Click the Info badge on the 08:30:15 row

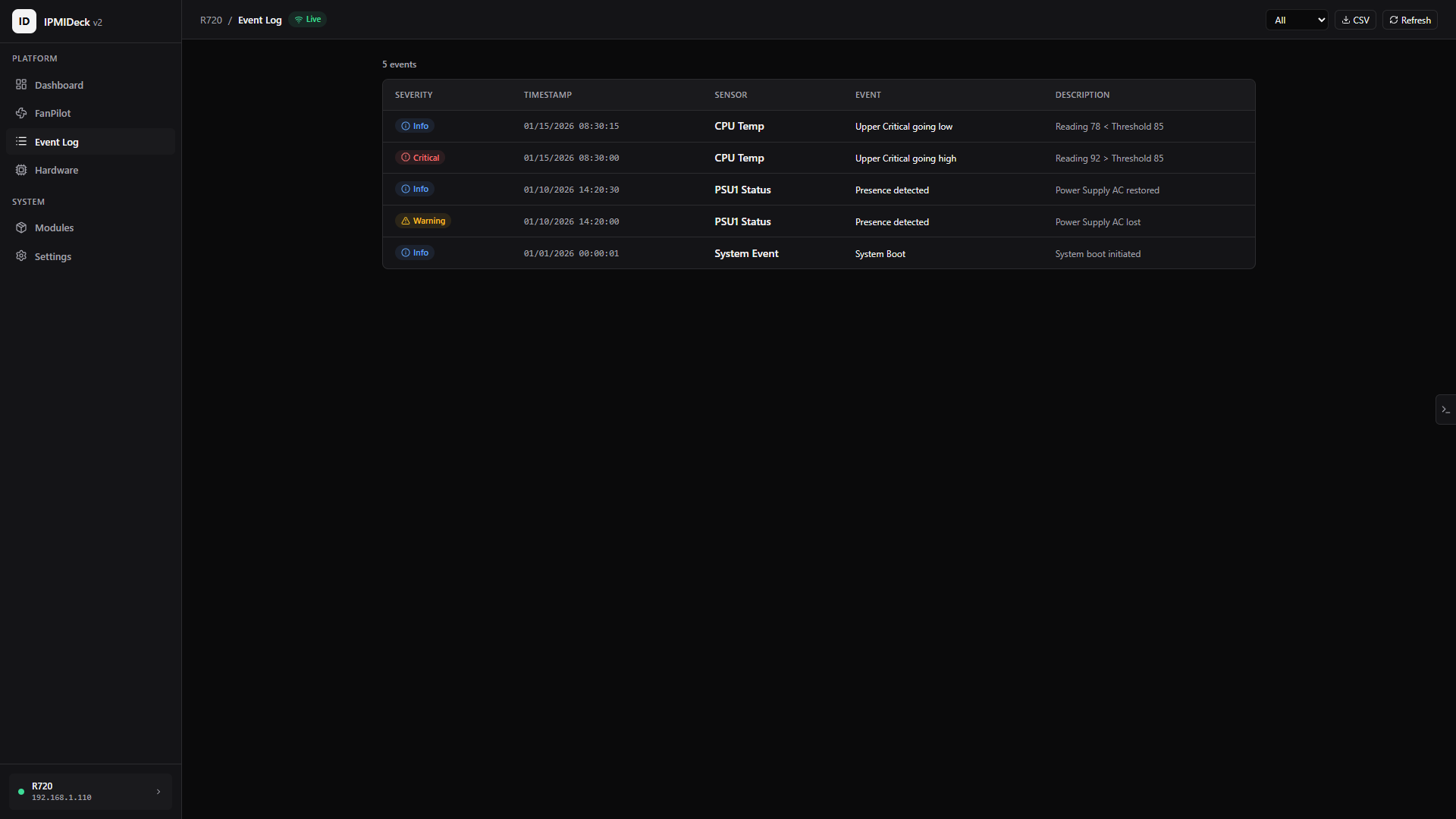pyautogui.click(x=415, y=126)
